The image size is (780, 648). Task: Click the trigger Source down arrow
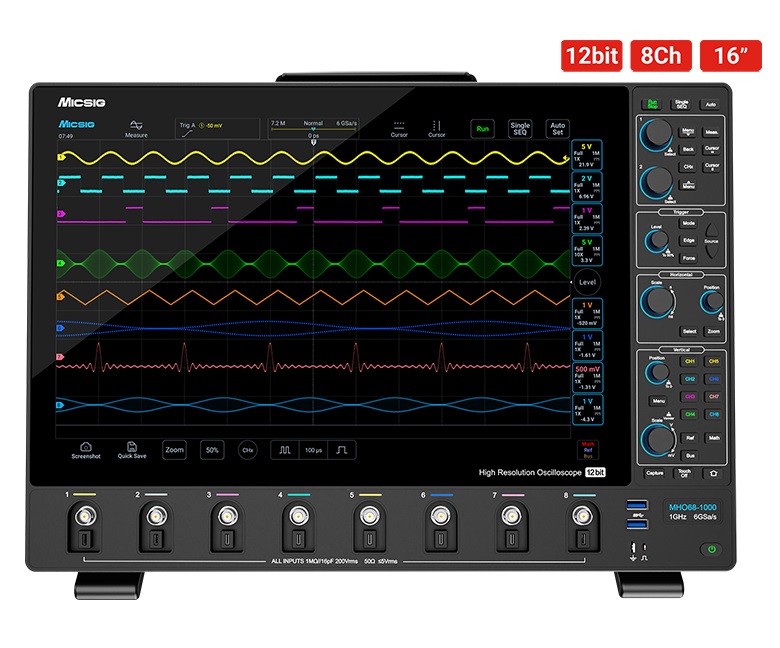[711, 251]
